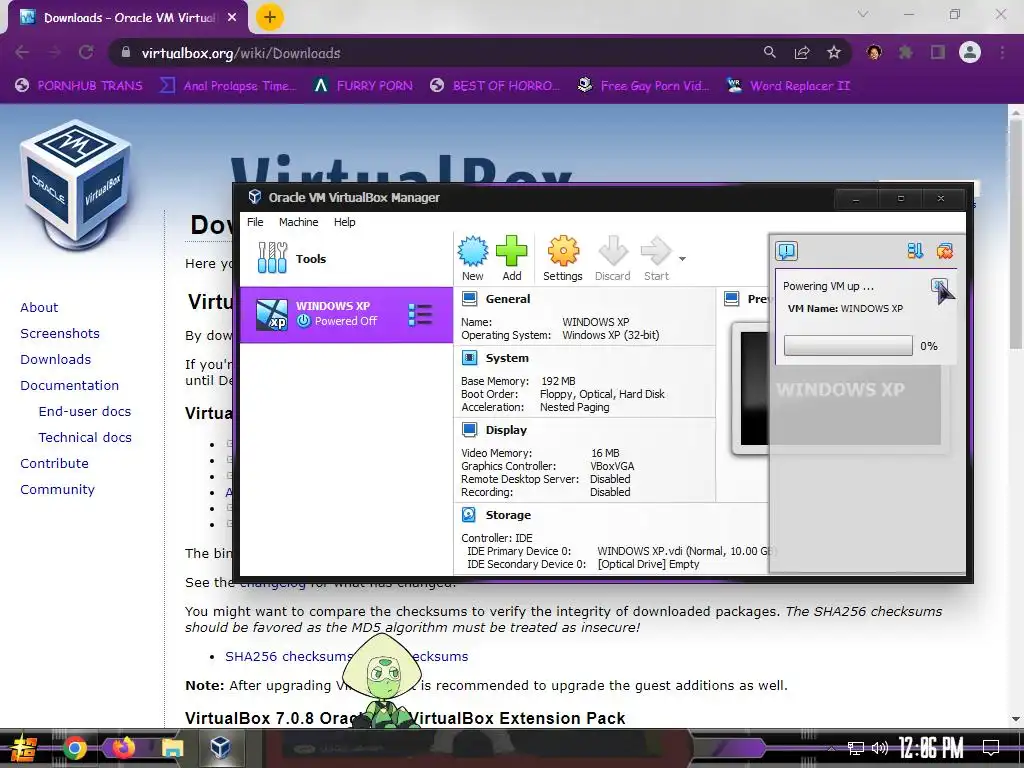Open the Chrome three-dot menu

(1002, 52)
